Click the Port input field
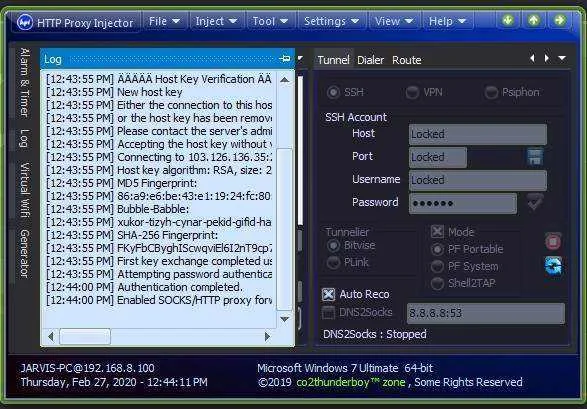The width and height of the screenshot is (587, 409). coord(438,157)
